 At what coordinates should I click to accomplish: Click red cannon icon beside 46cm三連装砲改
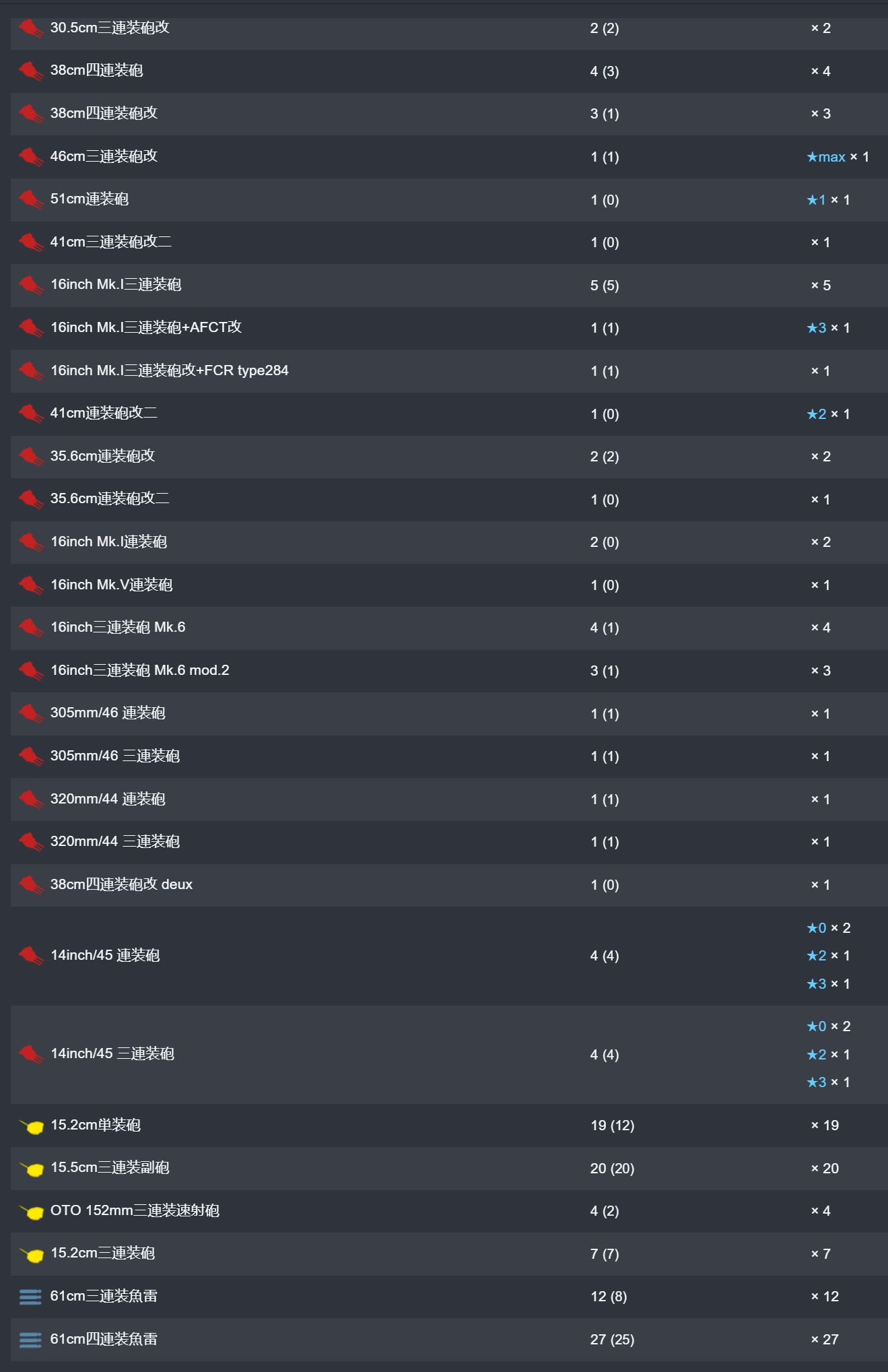point(31,157)
